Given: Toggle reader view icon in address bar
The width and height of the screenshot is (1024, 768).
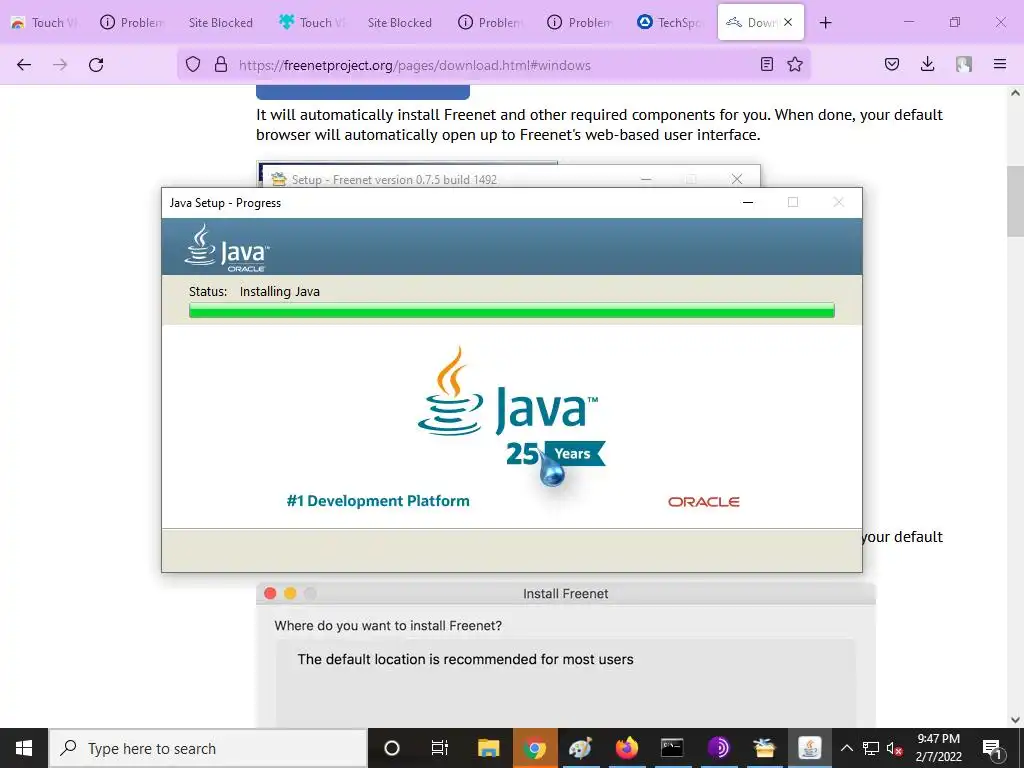Looking at the screenshot, I should click(x=767, y=64).
